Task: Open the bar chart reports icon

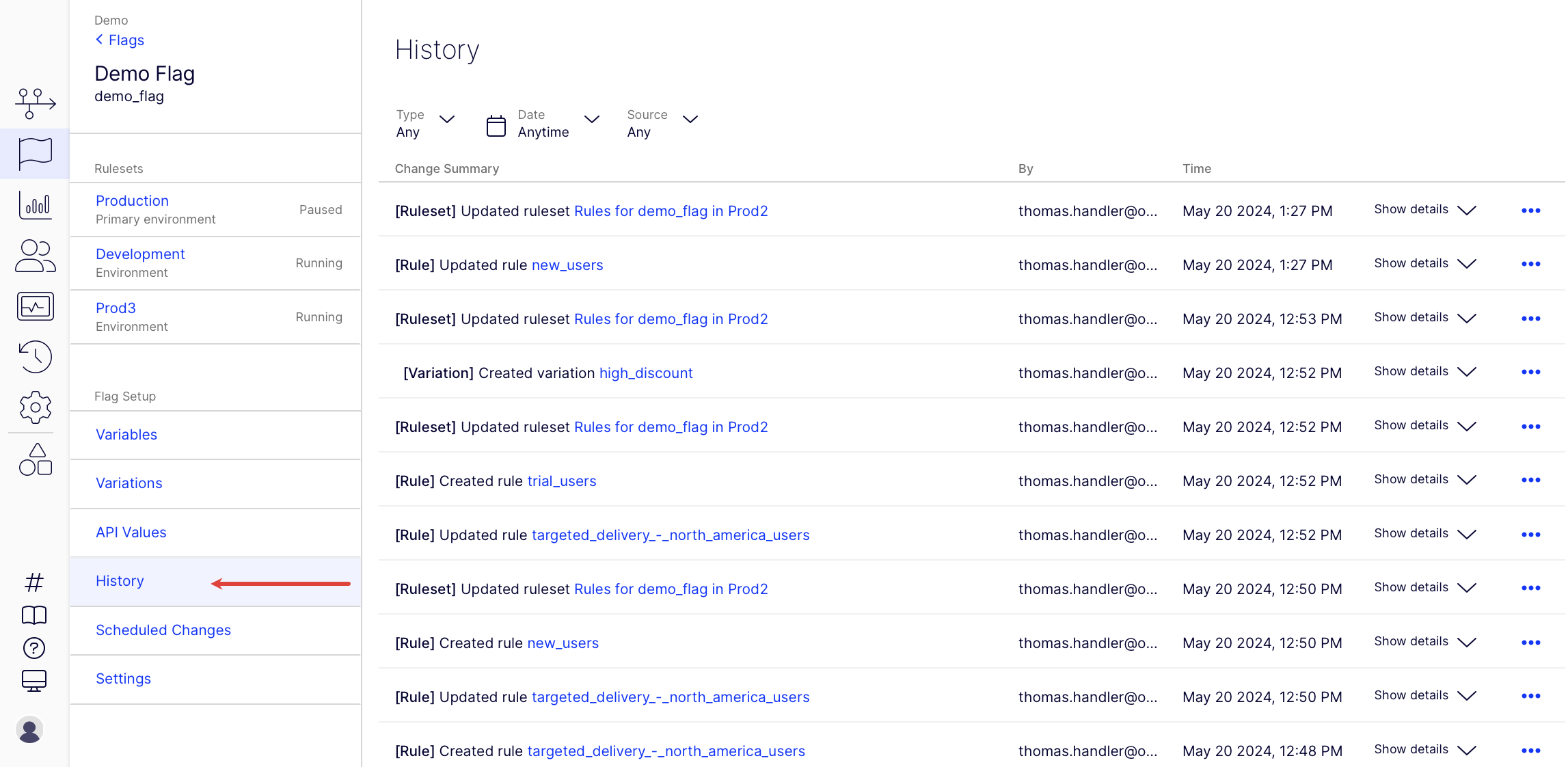Action: tap(35, 204)
